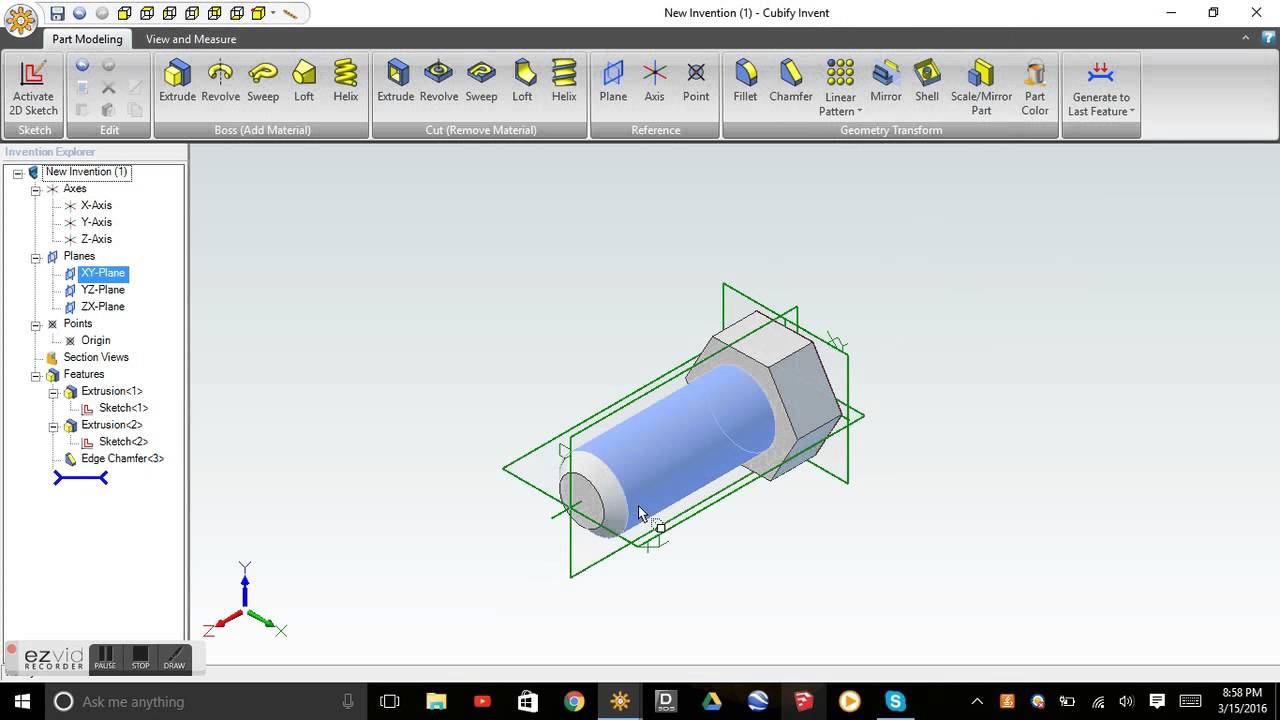Save using the quick access floppy icon
The height and width of the screenshot is (720, 1280).
click(57, 13)
